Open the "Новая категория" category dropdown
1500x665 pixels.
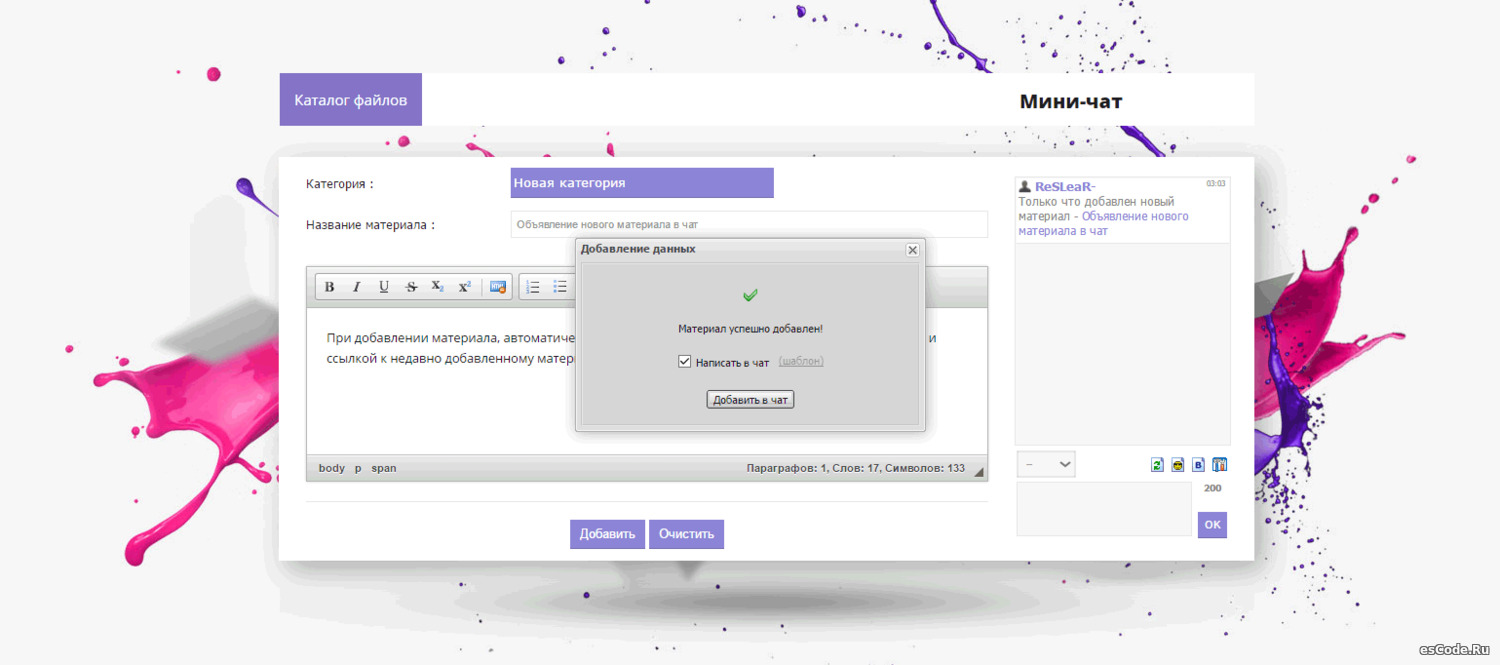pyautogui.click(x=642, y=183)
